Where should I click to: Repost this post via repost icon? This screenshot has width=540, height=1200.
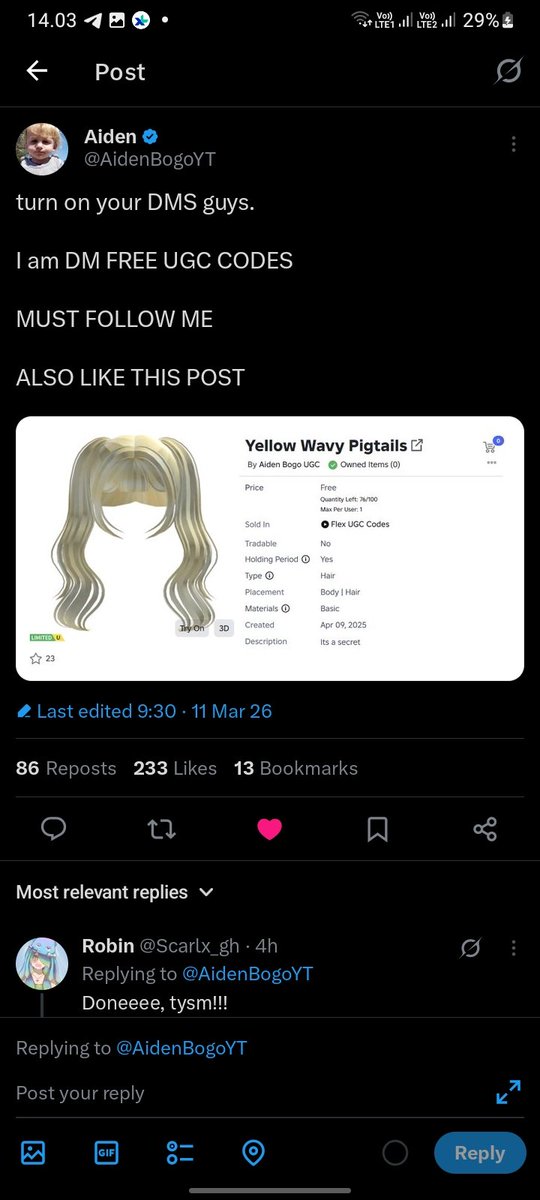pos(161,829)
